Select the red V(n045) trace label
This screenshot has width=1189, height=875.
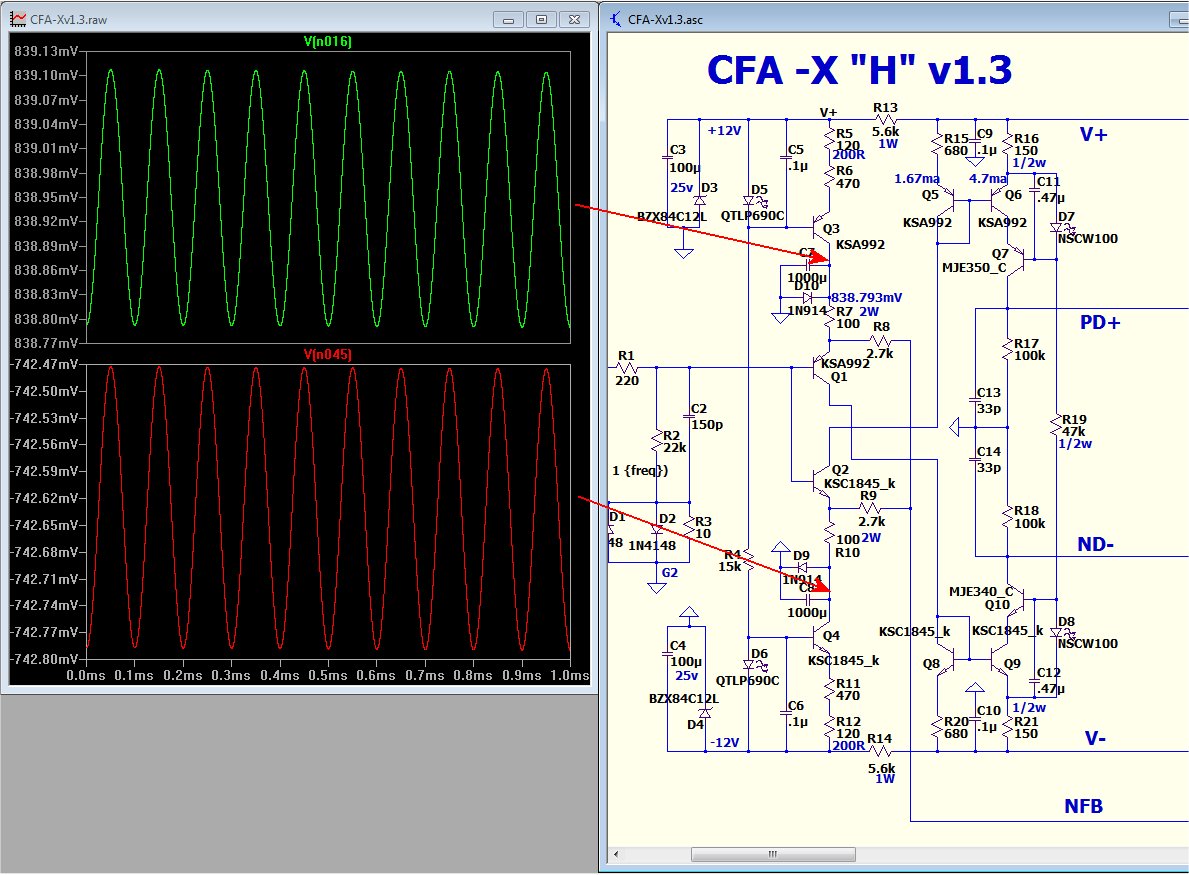(328, 354)
